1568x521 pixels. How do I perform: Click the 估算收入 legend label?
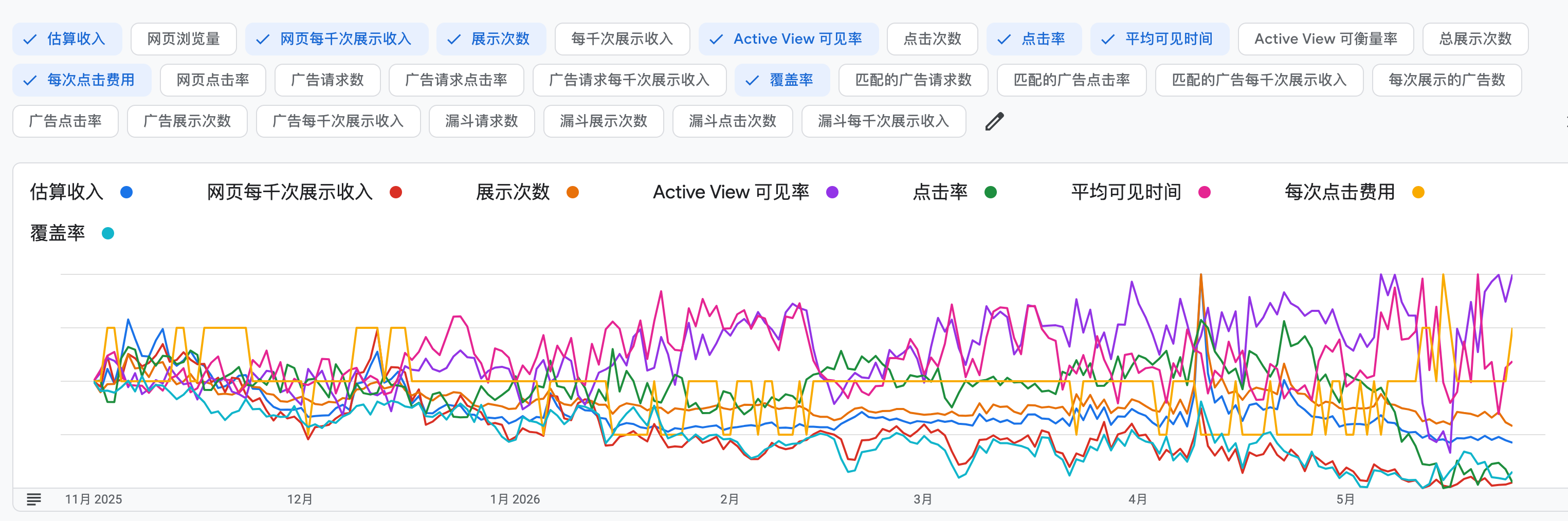pos(67,192)
